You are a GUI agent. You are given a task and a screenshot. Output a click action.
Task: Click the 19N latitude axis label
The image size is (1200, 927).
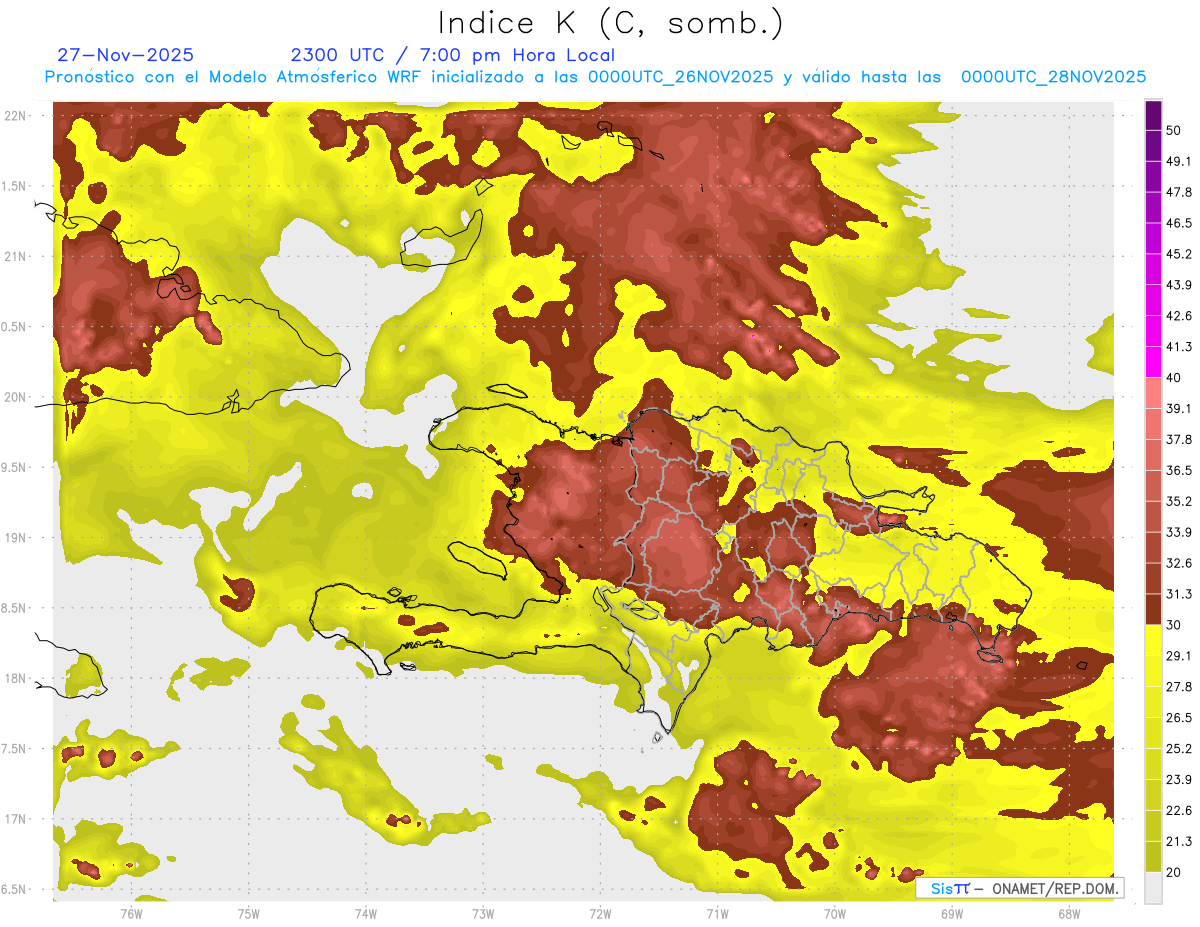coord(17,538)
